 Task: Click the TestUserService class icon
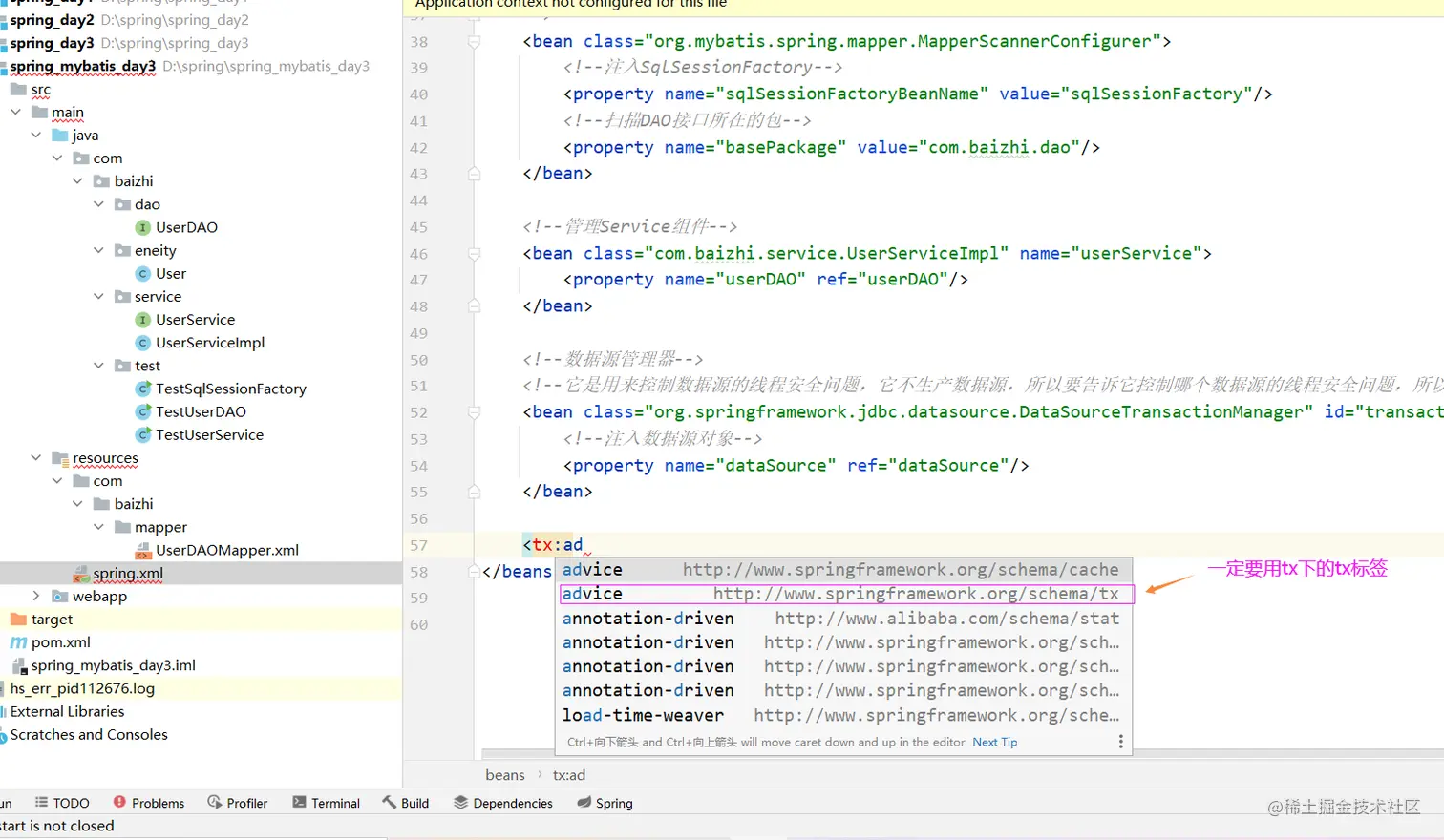(143, 434)
